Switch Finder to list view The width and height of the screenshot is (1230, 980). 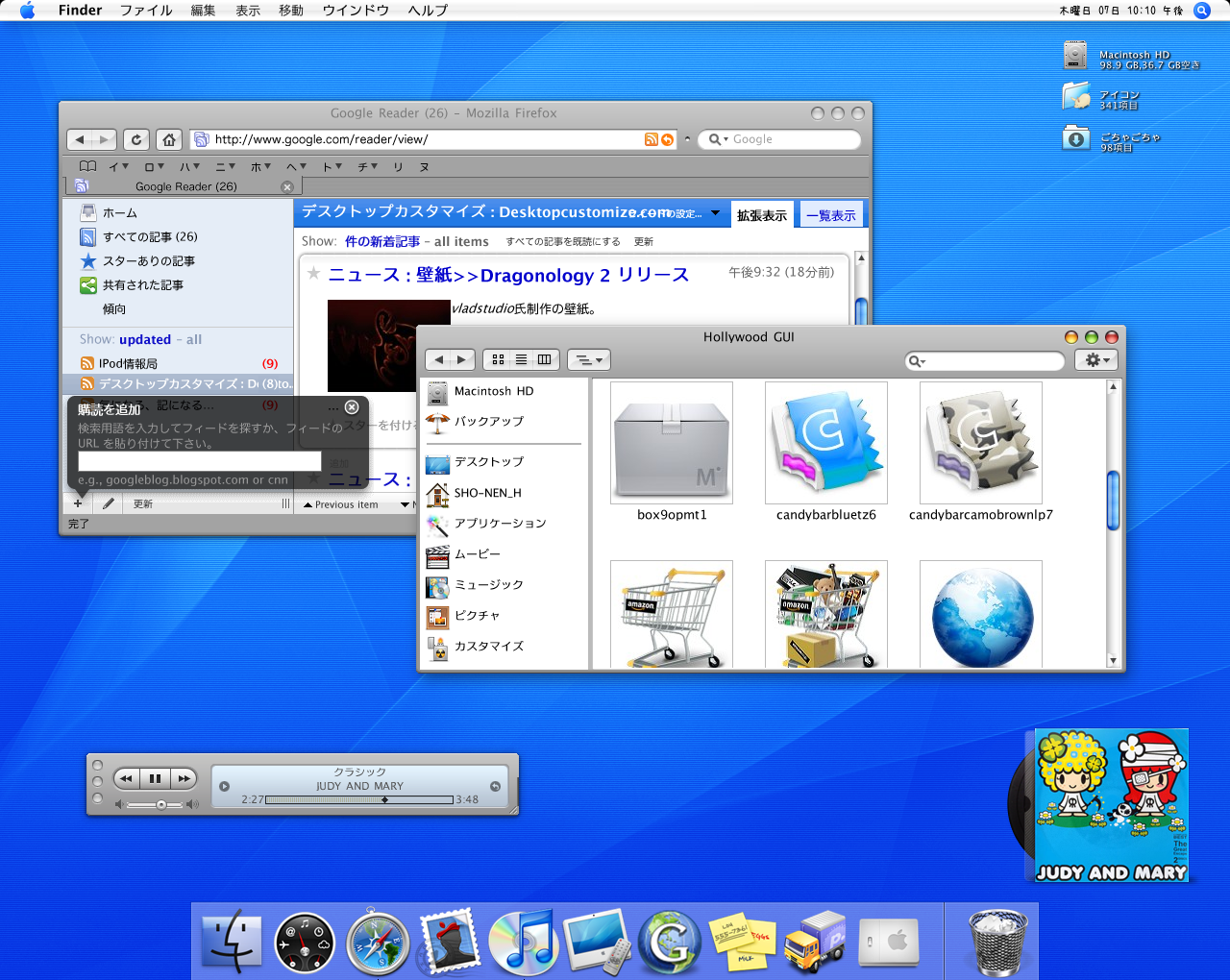point(521,359)
